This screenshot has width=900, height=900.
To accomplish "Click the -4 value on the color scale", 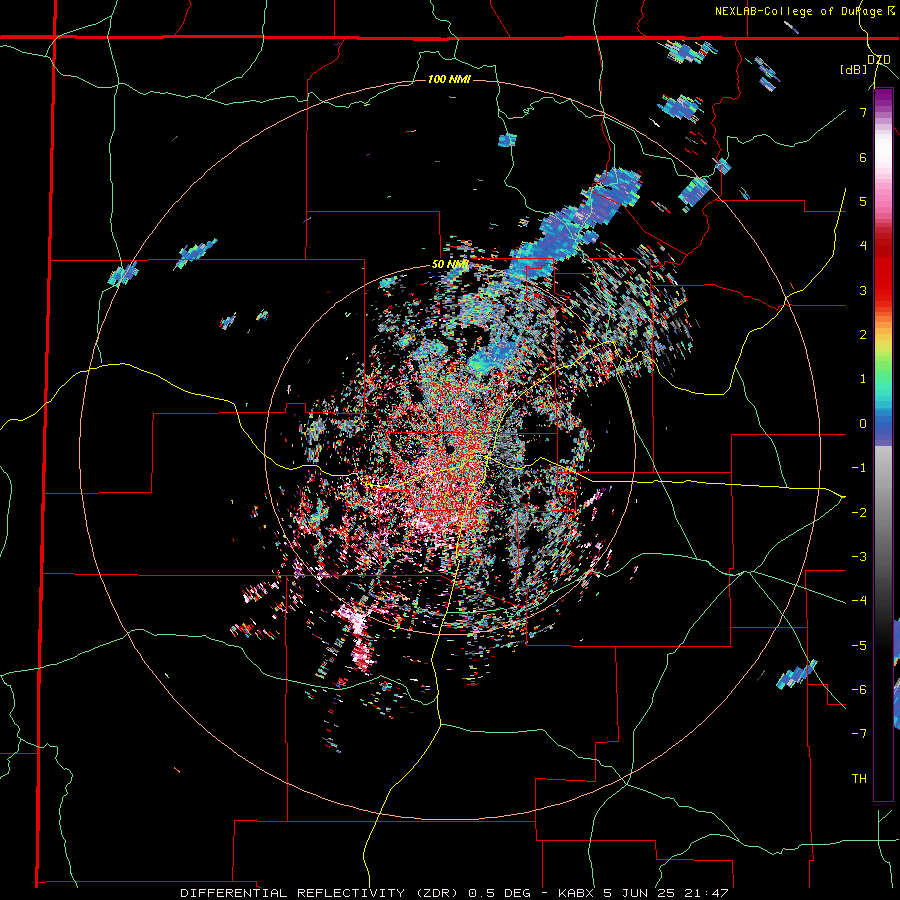I will (859, 601).
